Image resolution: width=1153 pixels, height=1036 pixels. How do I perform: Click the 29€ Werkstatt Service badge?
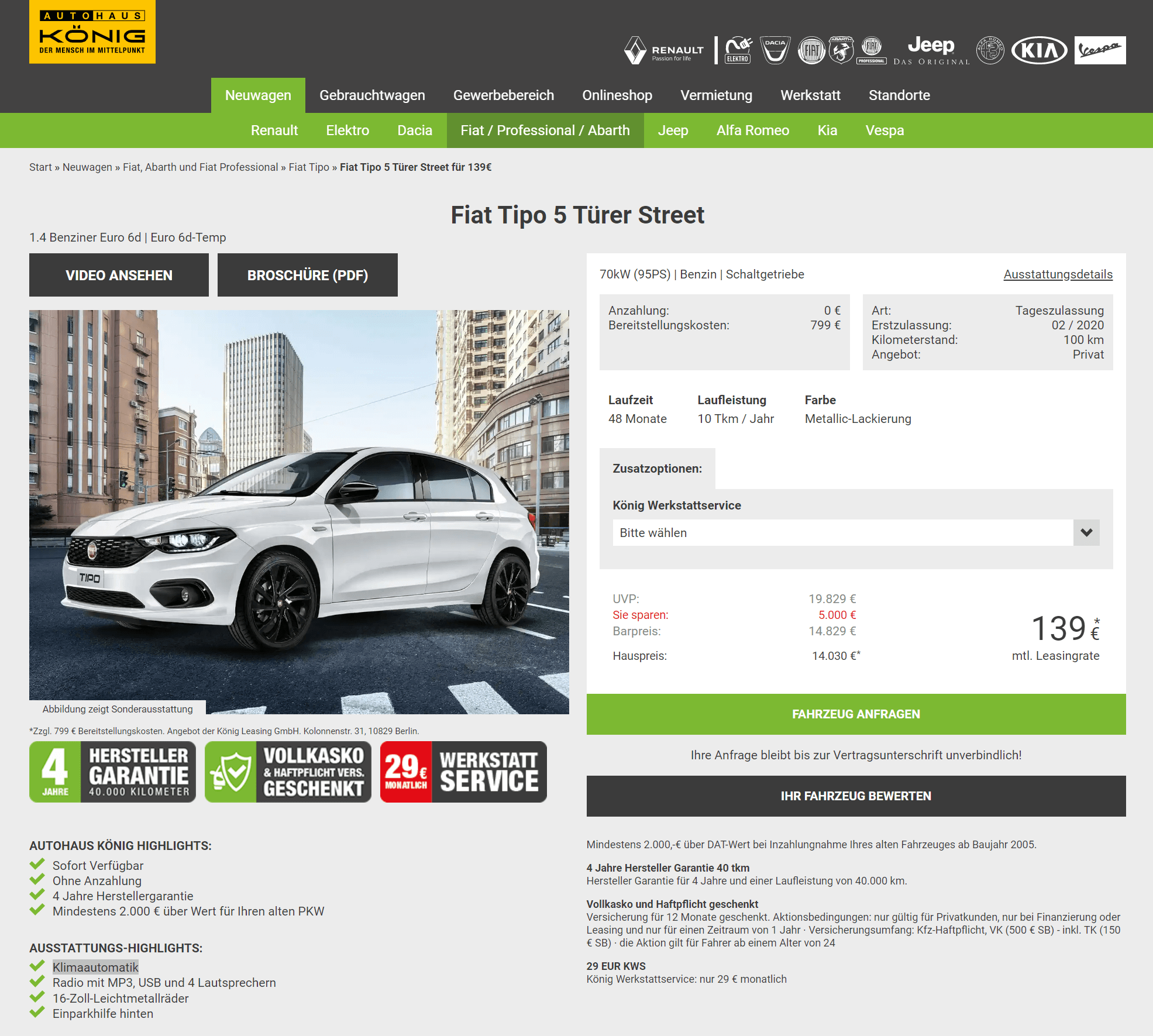pyautogui.click(x=463, y=772)
